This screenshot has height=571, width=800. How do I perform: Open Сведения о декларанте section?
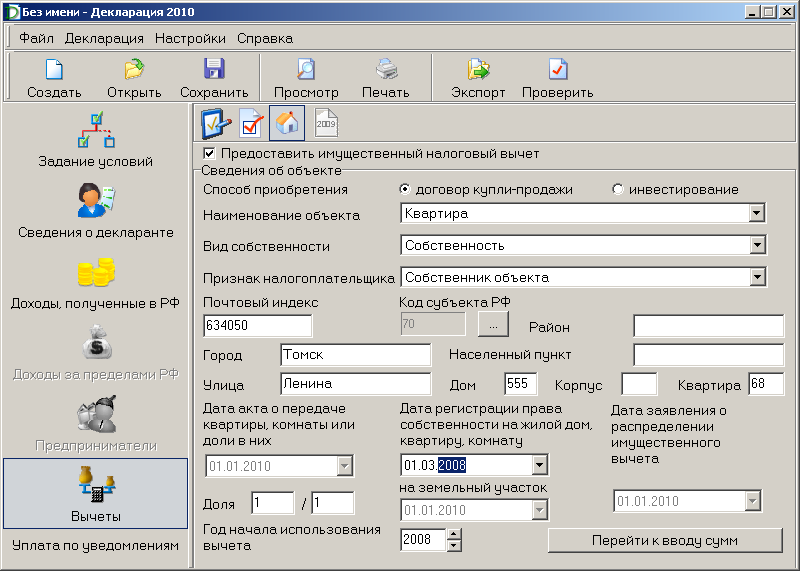coord(96,210)
